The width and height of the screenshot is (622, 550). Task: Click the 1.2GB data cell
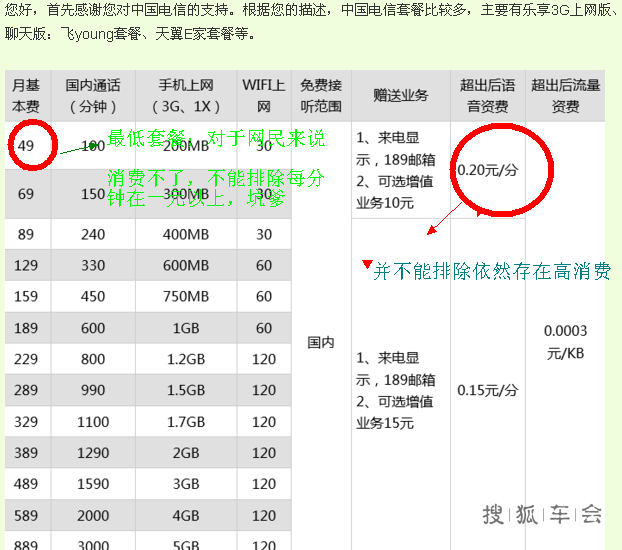click(186, 359)
